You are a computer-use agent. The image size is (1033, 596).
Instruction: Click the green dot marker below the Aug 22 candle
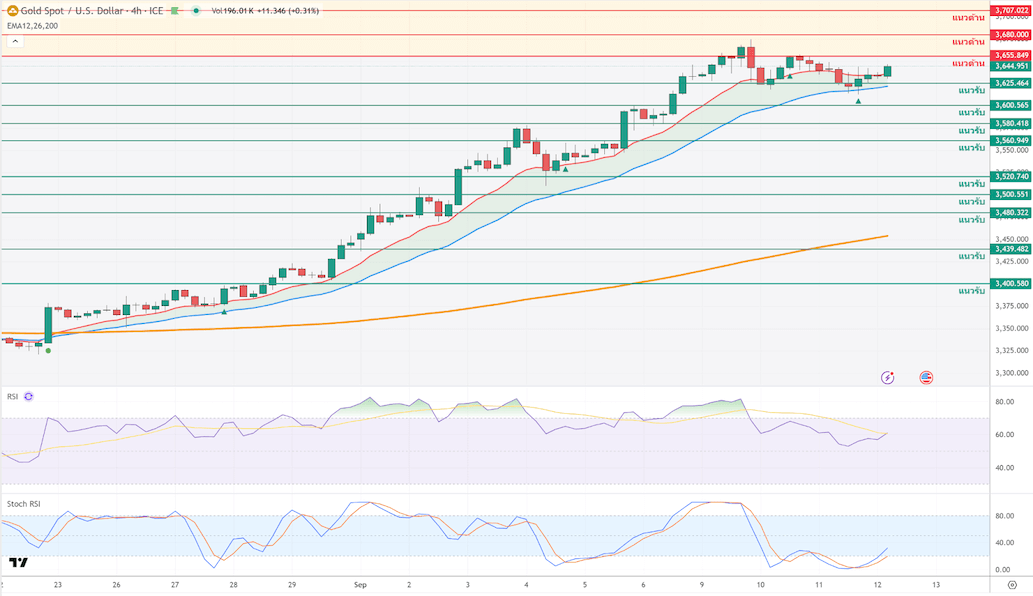[48, 350]
